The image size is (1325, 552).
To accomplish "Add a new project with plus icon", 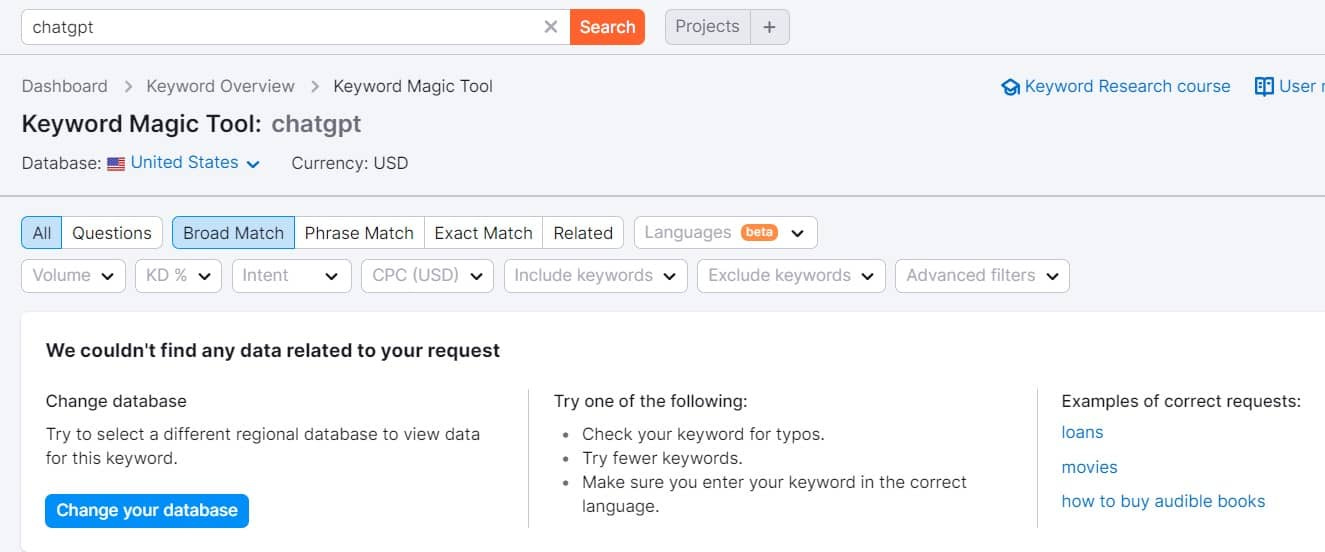I will click(769, 27).
